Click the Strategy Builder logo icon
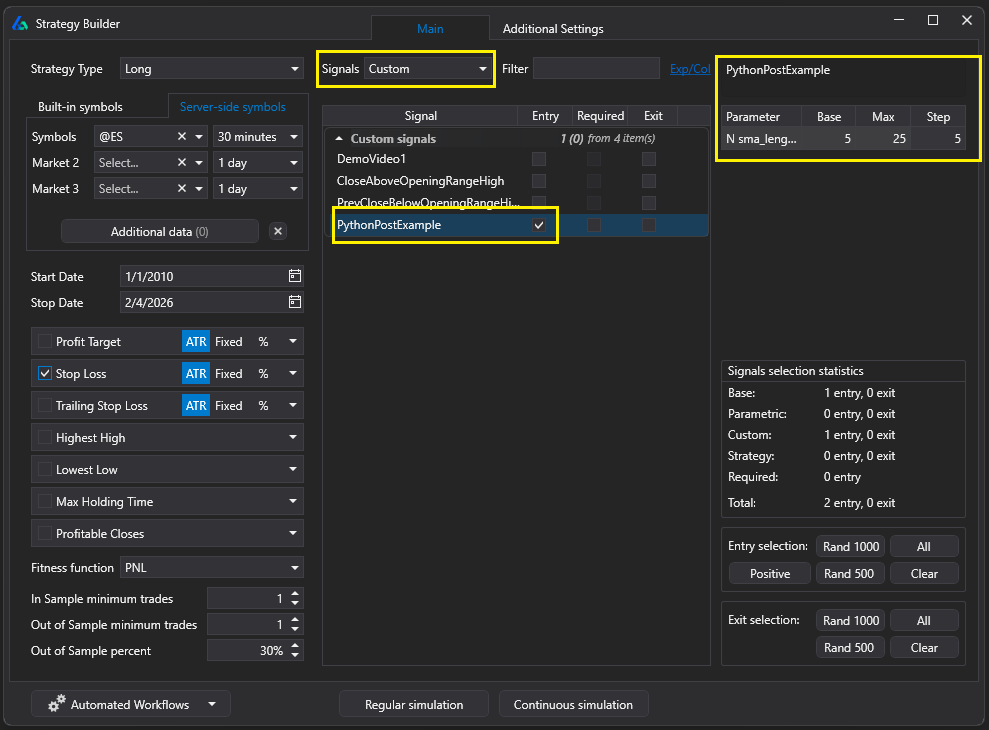 [x=20, y=23]
